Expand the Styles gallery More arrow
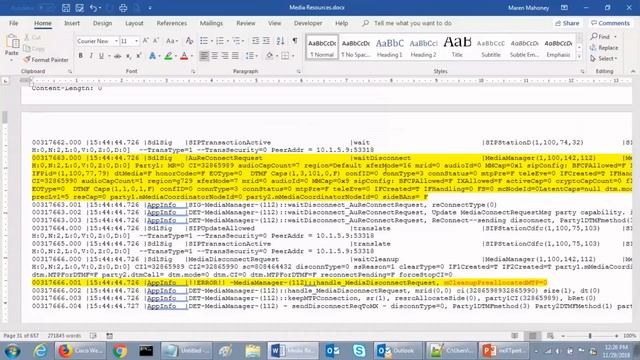The height and width of the screenshot is (360, 640). tap(579, 57)
